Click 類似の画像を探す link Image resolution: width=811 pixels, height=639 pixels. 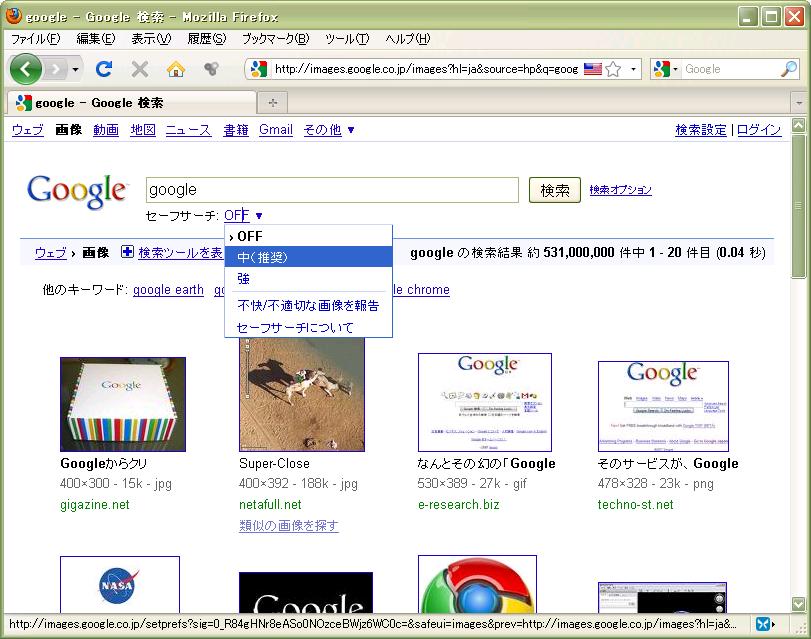[x=289, y=526]
